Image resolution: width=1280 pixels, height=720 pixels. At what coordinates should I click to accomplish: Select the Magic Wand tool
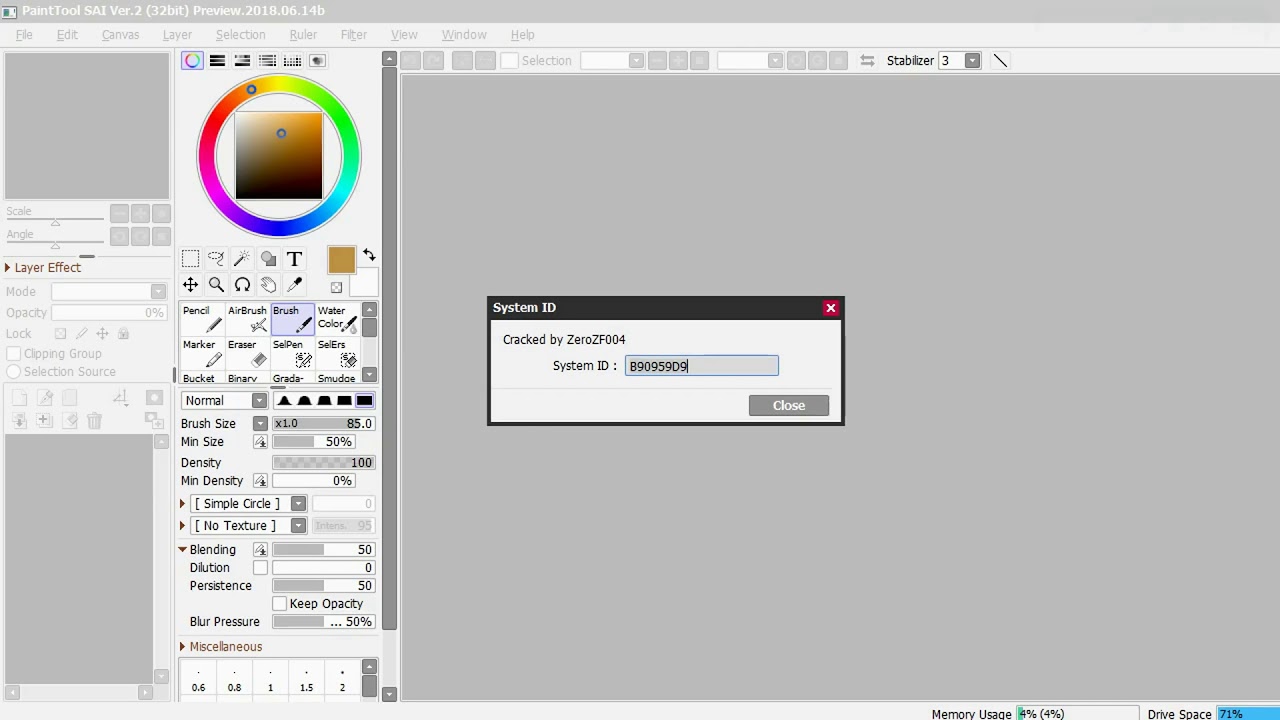[242, 259]
